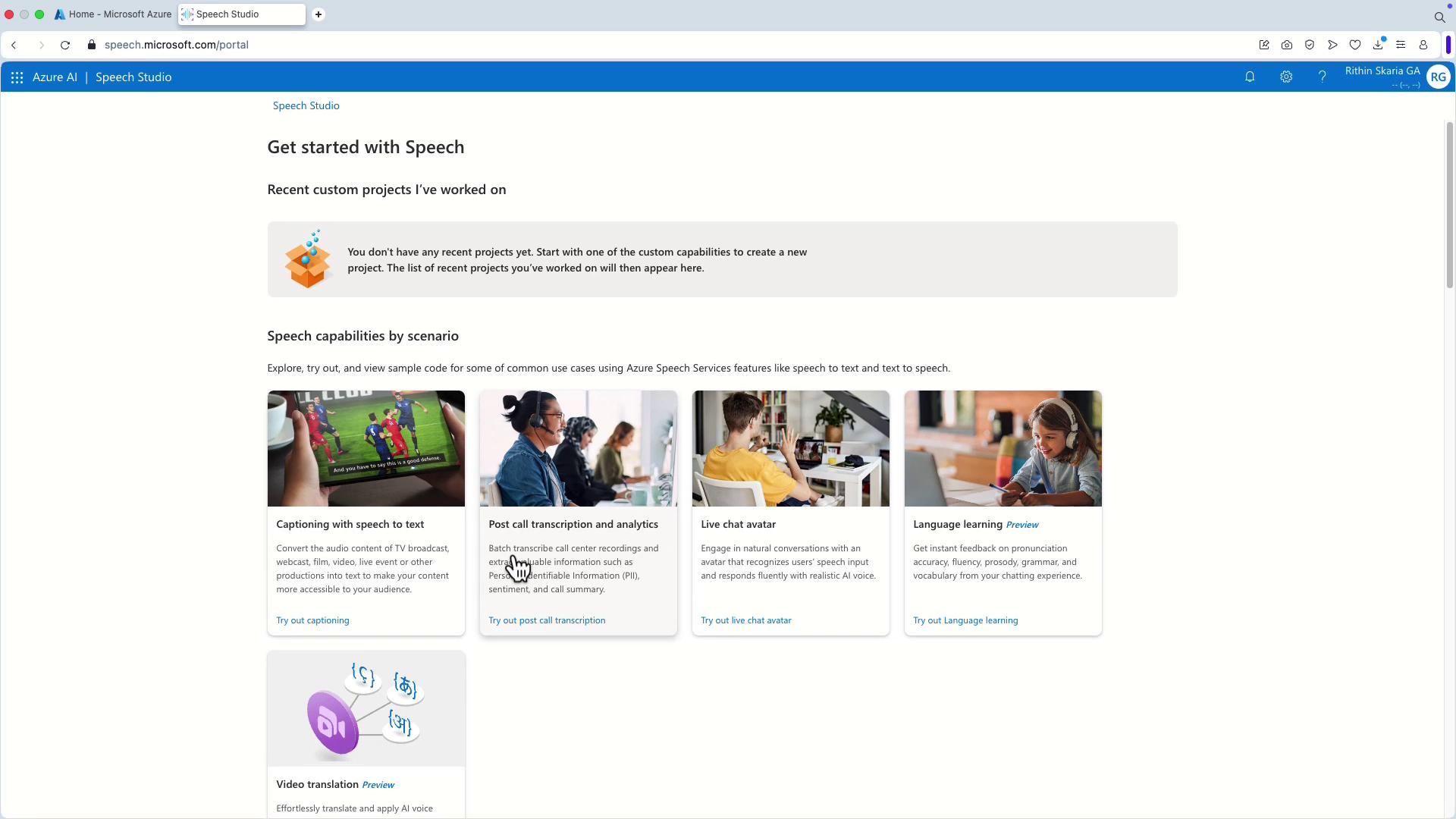Screen dimensions: 1456x819
Task: Click the vertical page scrollbar
Action: coord(1449,205)
